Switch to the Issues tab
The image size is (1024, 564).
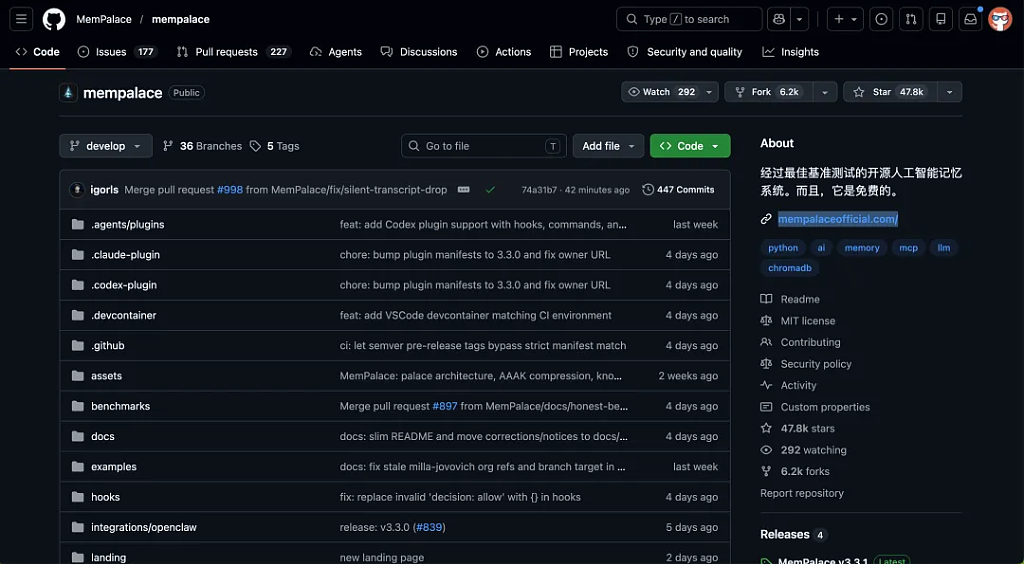118,52
